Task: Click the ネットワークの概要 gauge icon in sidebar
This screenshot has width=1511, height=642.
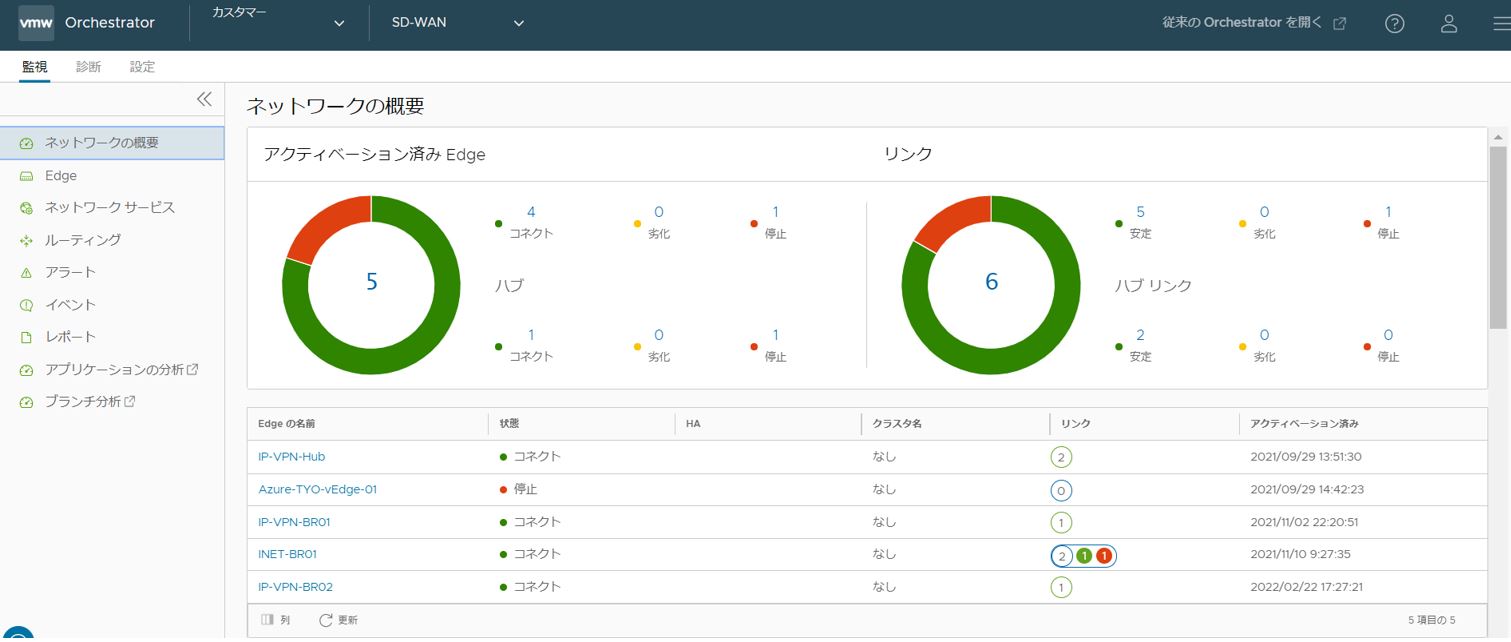Action: [x=27, y=143]
